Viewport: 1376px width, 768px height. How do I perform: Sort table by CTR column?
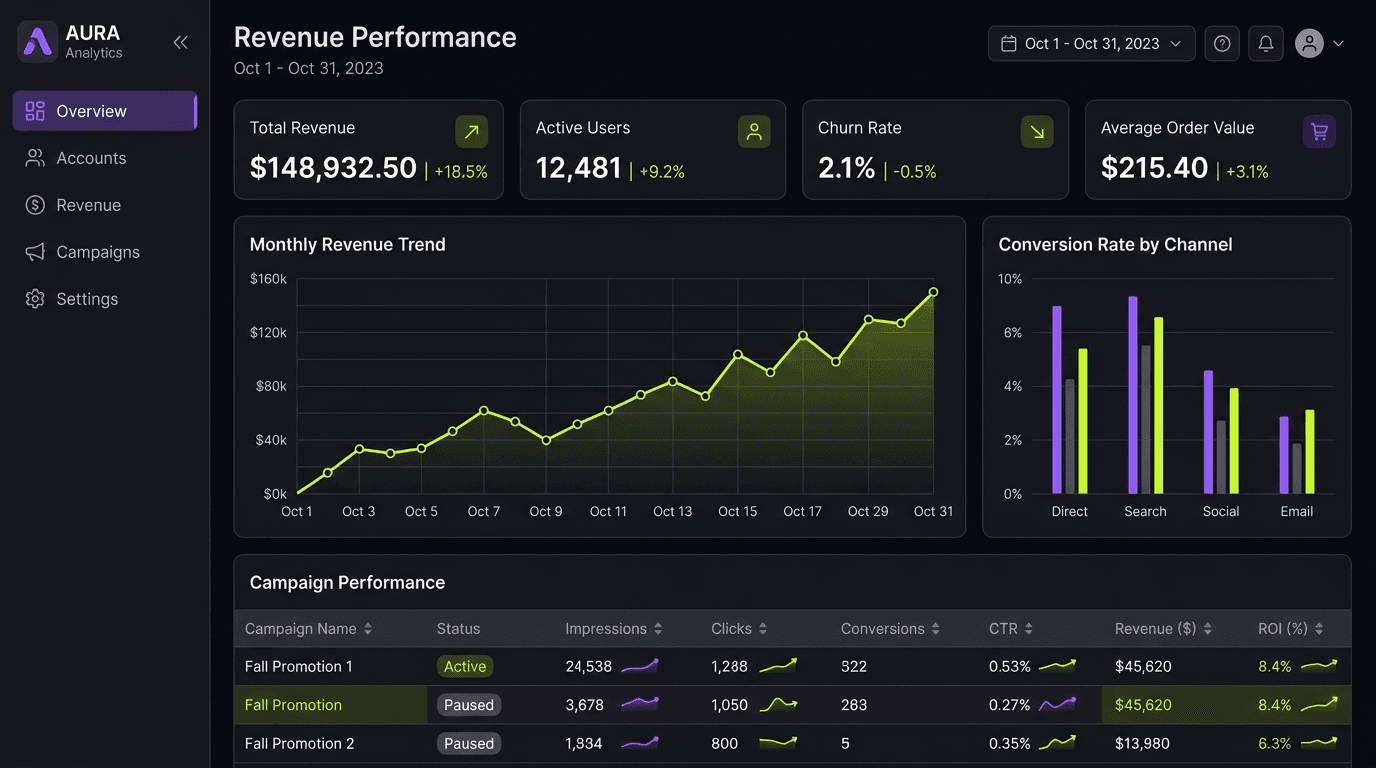[x=1011, y=629]
